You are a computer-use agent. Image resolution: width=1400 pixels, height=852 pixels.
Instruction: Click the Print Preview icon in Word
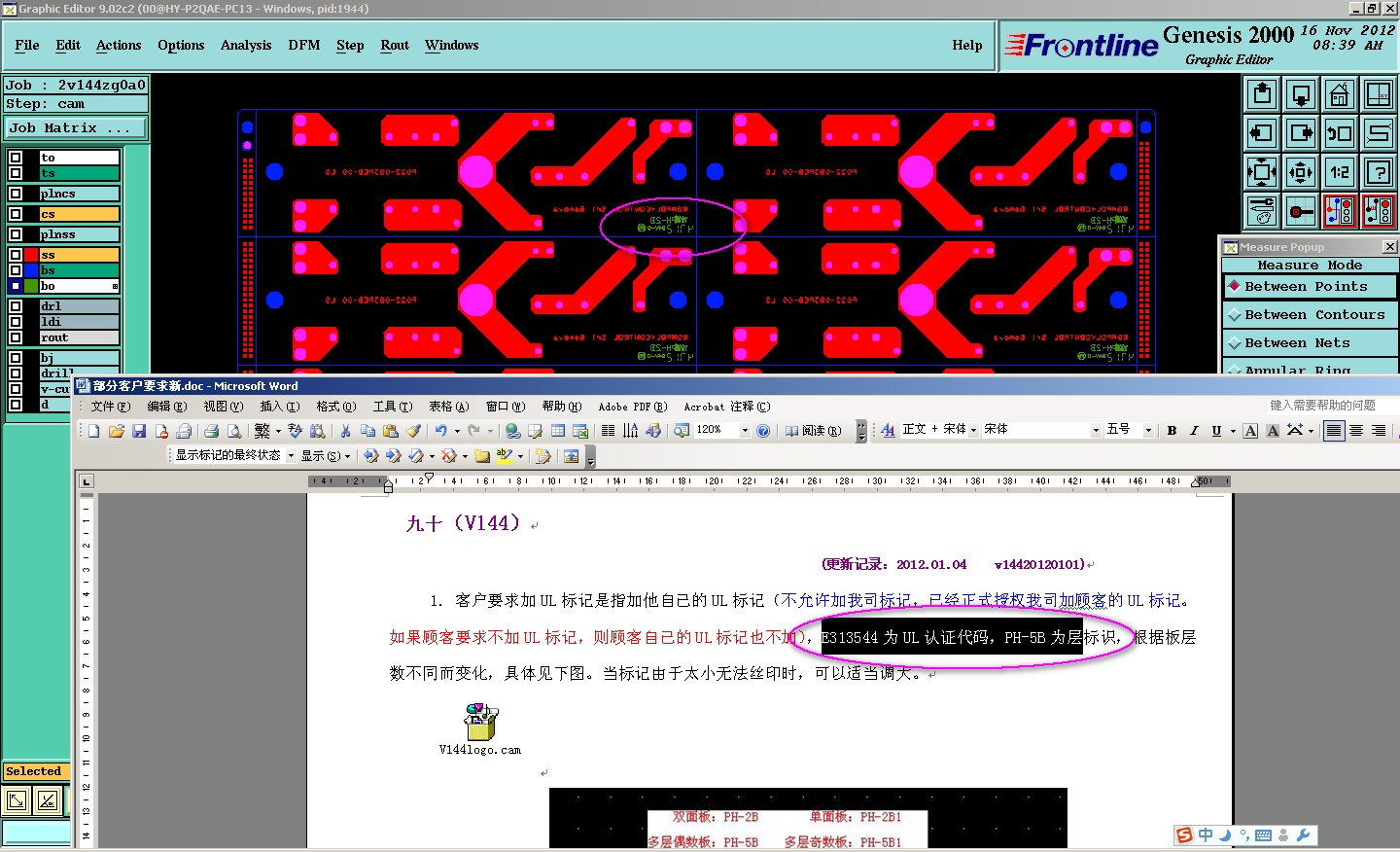point(234,431)
